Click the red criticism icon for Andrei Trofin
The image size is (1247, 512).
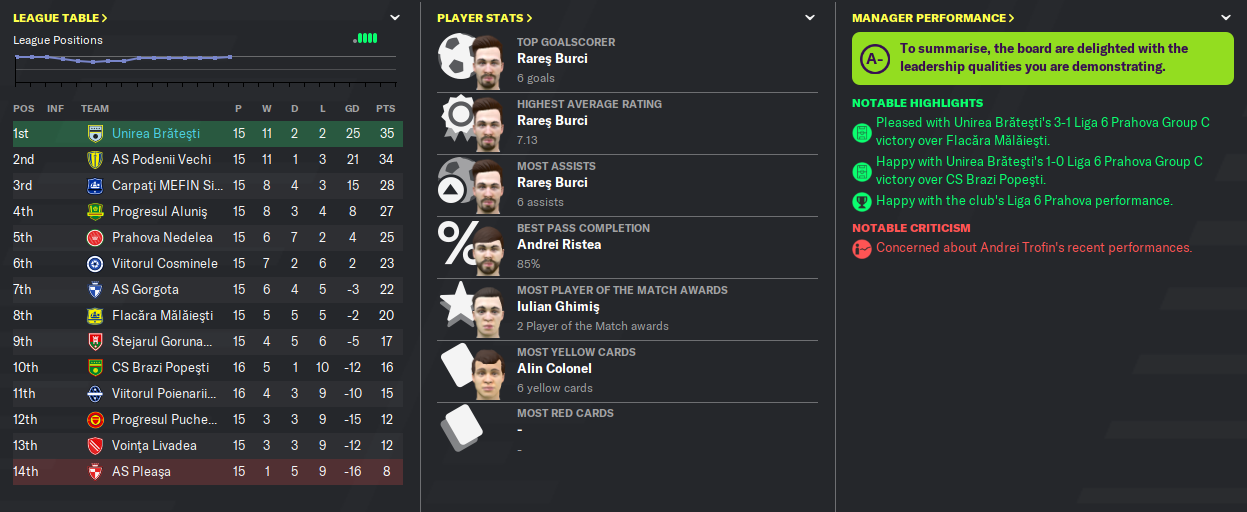861,248
